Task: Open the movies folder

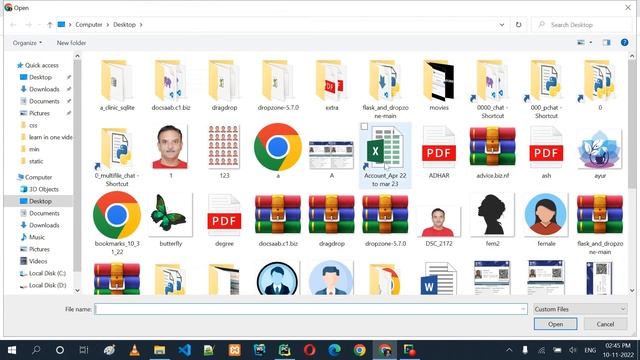Action: tap(439, 85)
